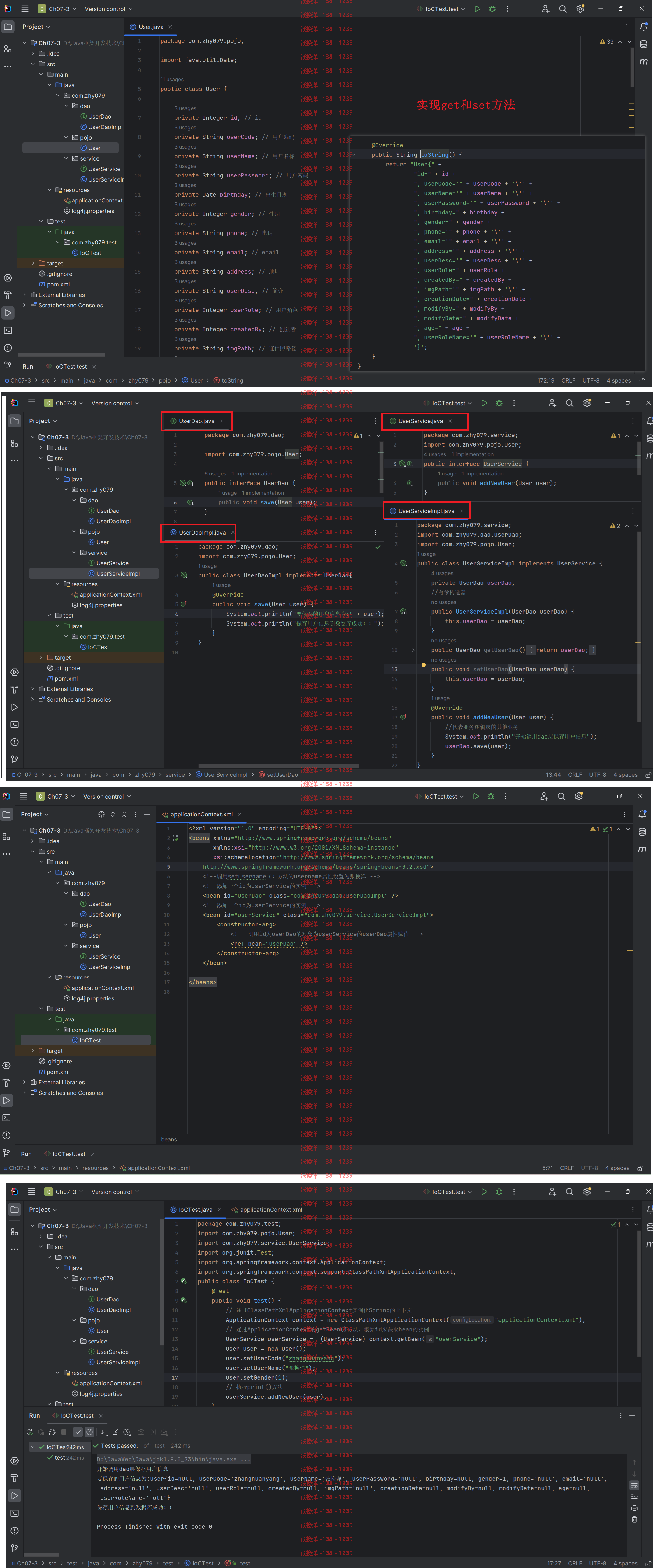Hide the Project panel using the minus icon

point(147,814)
